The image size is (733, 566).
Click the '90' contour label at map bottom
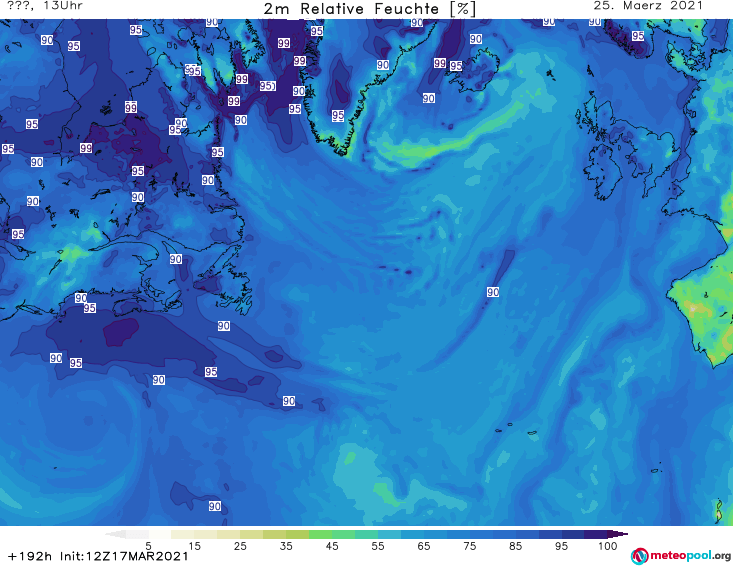215,506
